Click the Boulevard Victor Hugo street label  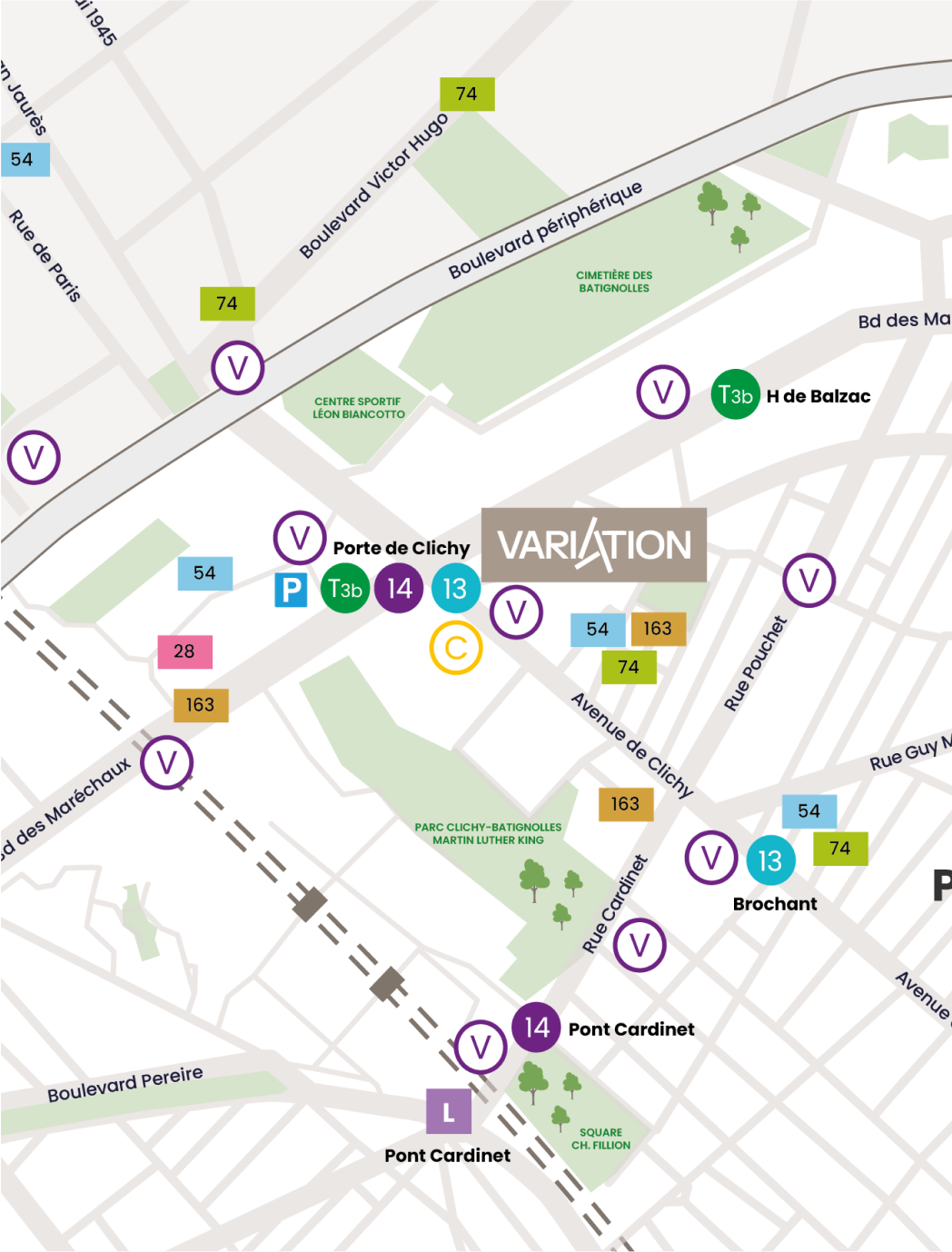click(374, 185)
